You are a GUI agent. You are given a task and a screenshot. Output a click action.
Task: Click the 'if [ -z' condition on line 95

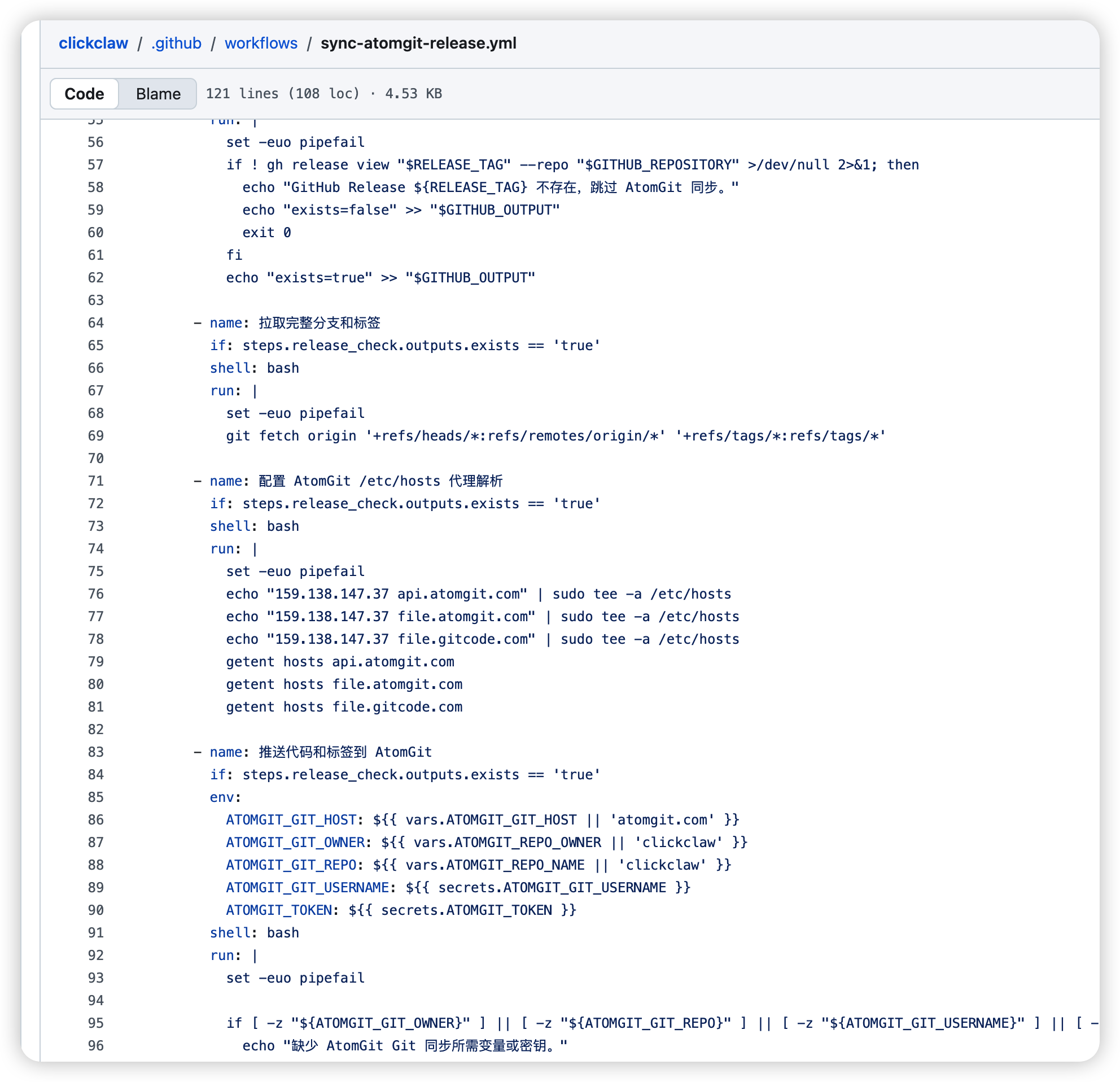662,1023
